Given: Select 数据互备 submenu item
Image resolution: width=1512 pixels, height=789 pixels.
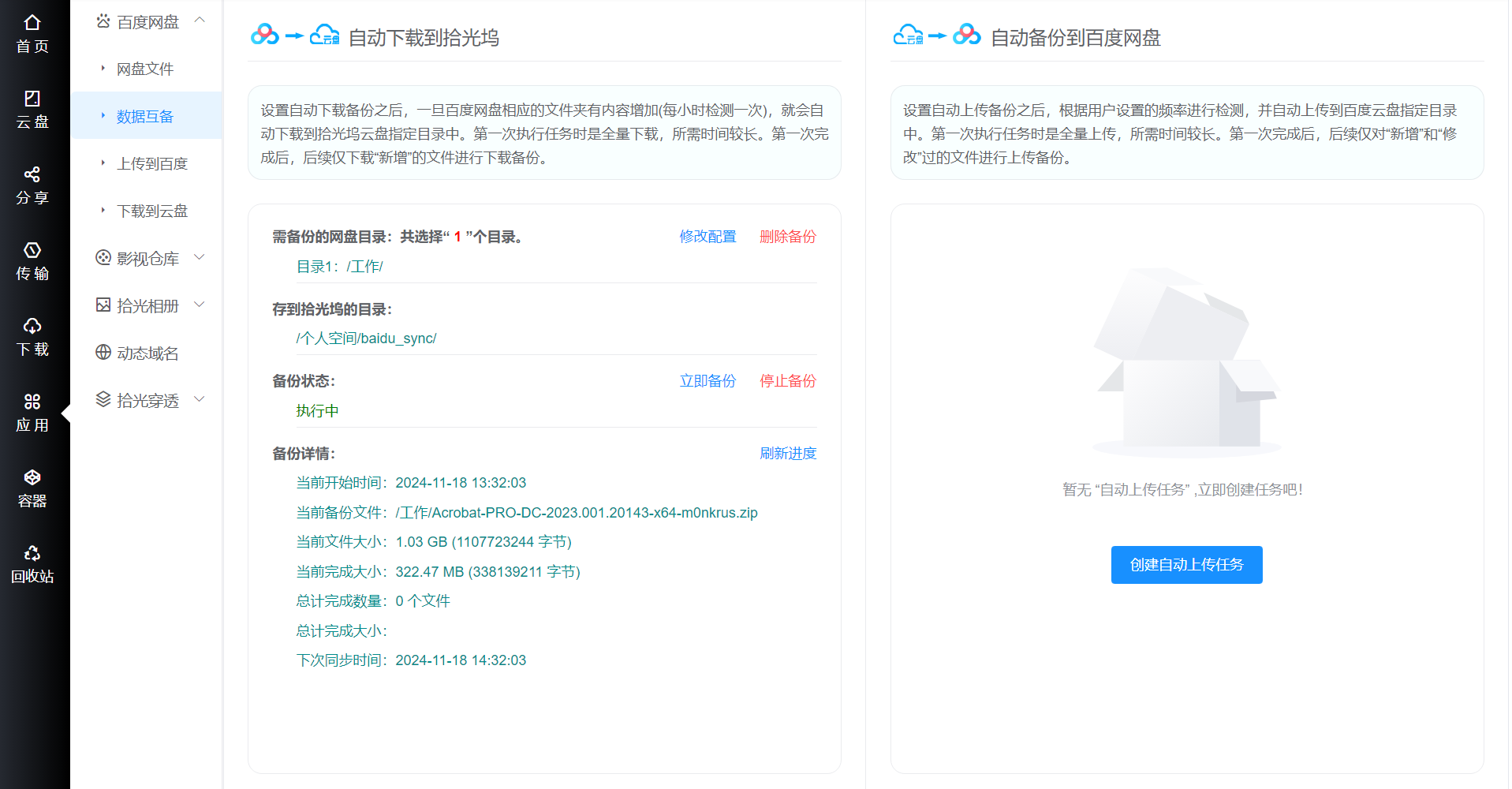Looking at the screenshot, I should 147,116.
